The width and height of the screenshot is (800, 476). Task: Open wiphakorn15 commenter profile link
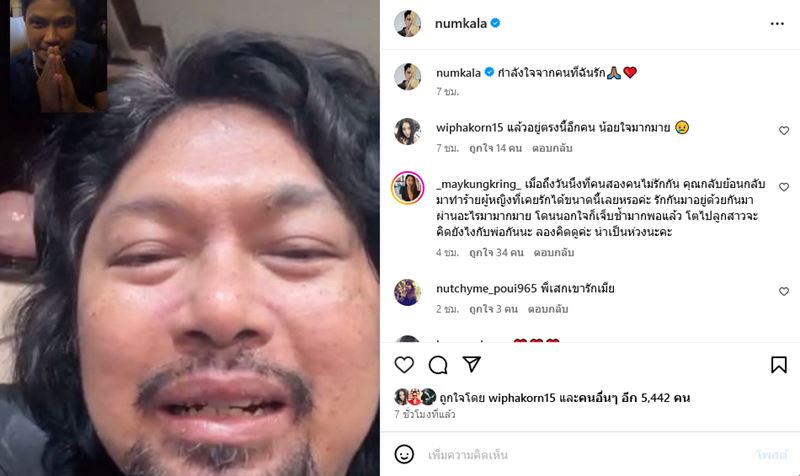(x=469, y=128)
